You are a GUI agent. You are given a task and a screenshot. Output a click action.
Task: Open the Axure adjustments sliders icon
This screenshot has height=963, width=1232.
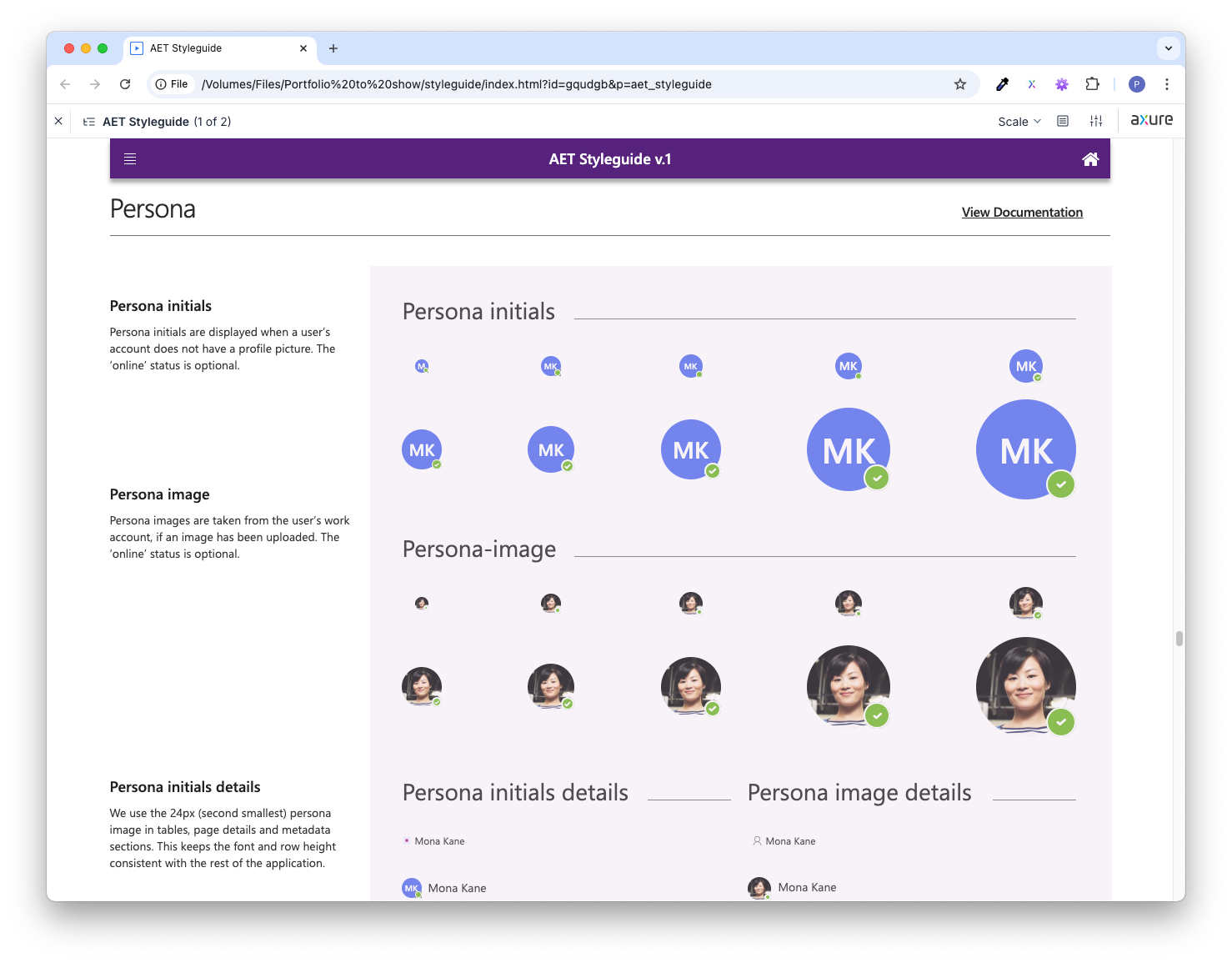pyautogui.click(x=1096, y=121)
